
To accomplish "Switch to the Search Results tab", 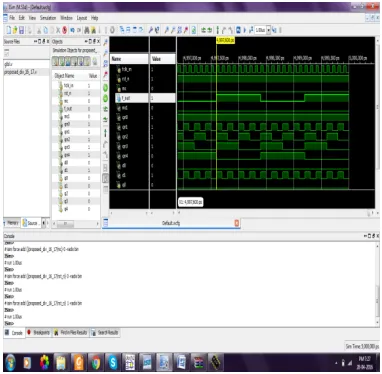I will coord(105,332).
